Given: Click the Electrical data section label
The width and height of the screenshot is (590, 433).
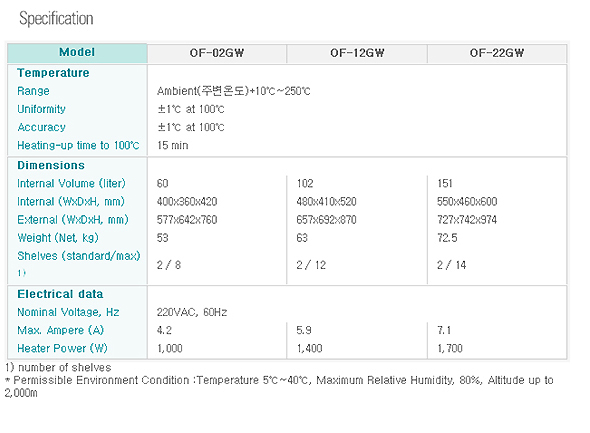Looking at the screenshot, I should click(60, 294).
